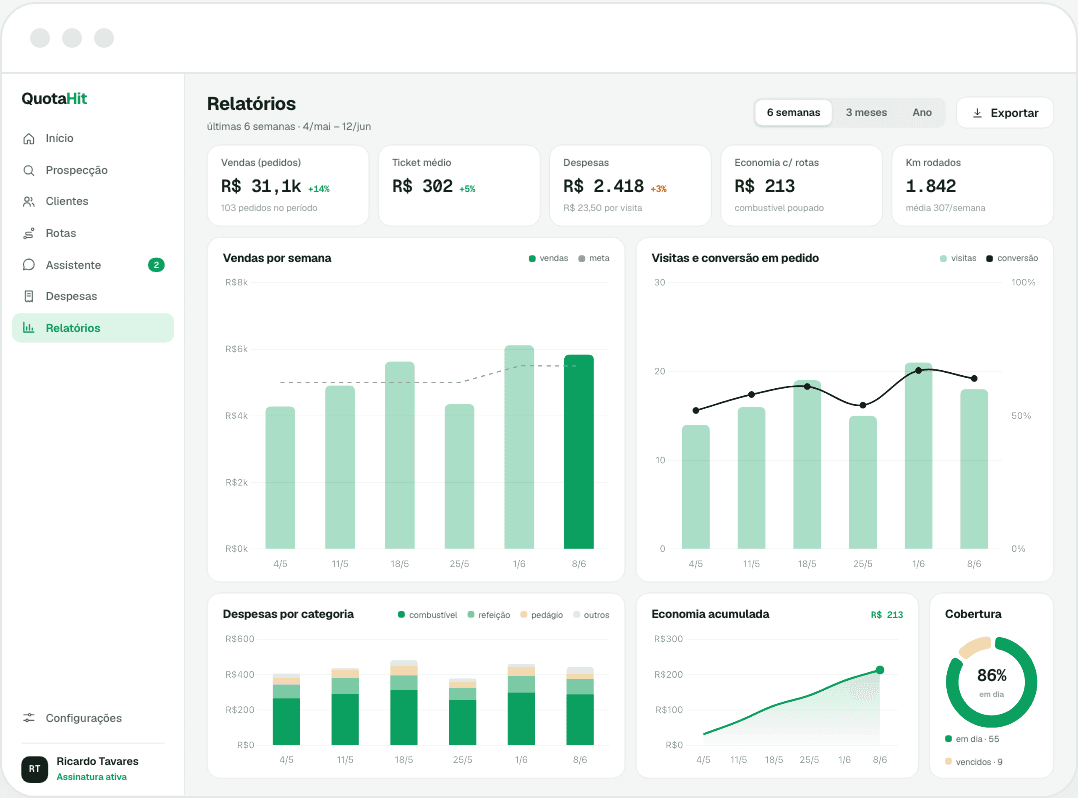
Task: Click the 11/5 stacked expenses bar
Action: pos(345,707)
